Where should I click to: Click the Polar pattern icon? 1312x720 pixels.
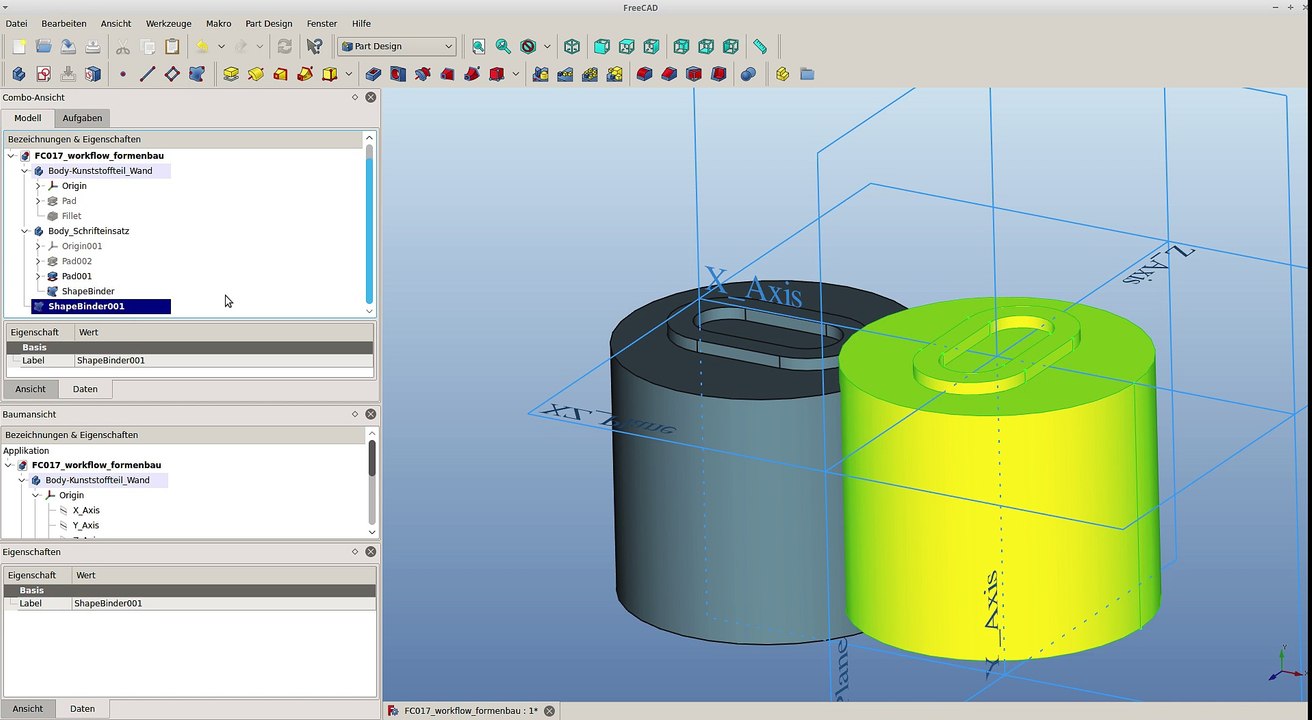point(590,74)
